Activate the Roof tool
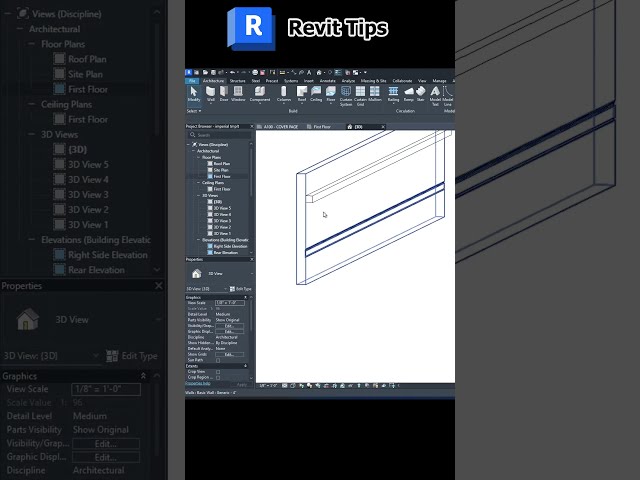This screenshot has height=480, width=640. point(302,94)
